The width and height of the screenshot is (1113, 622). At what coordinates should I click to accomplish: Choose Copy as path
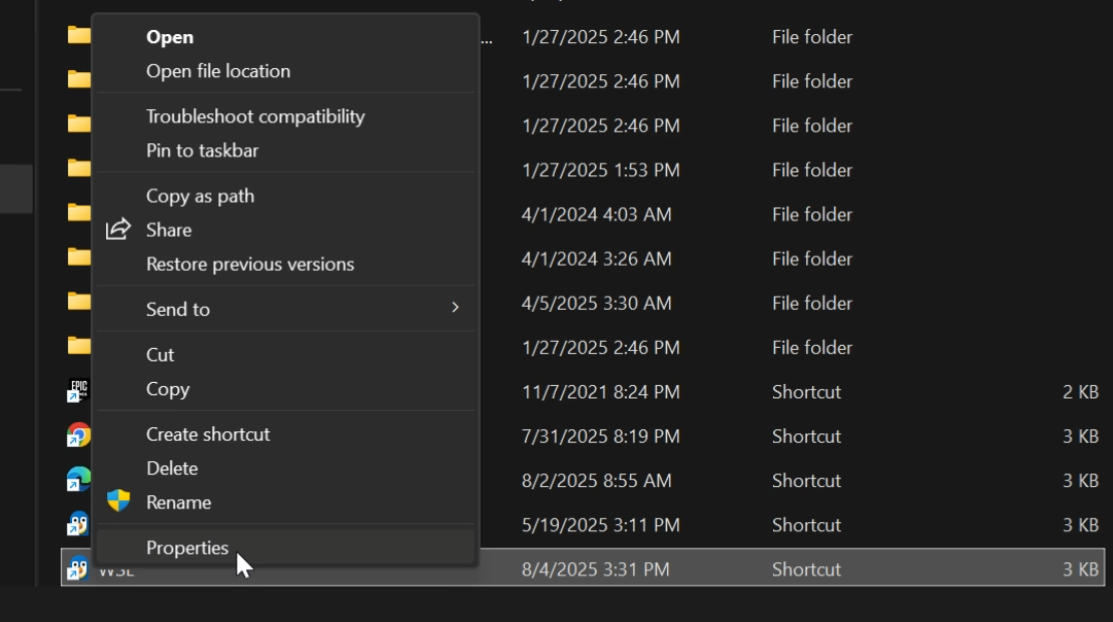tap(200, 196)
